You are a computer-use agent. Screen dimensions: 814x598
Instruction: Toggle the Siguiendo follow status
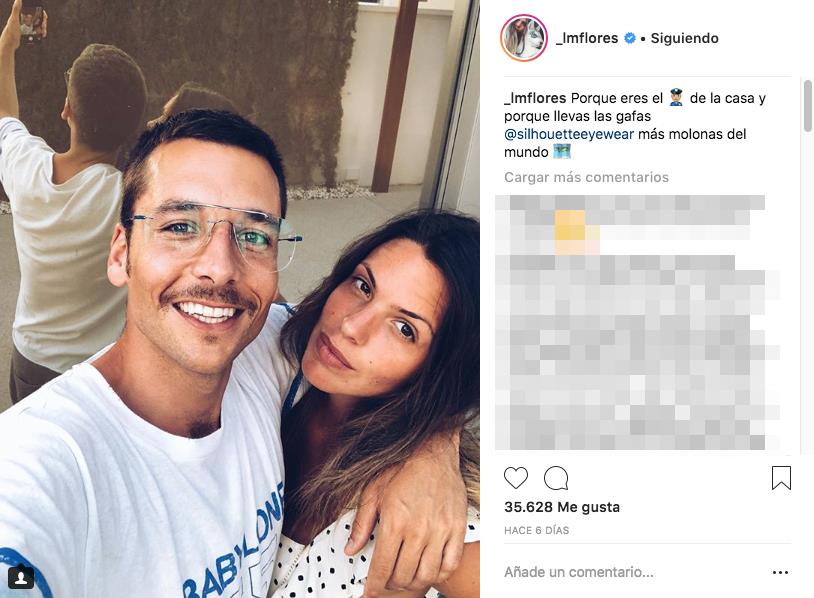point(684,38)
